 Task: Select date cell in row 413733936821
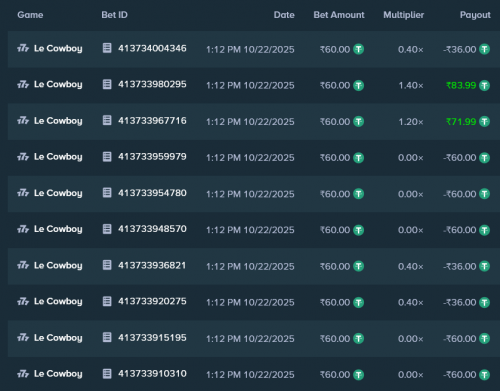pyautogui.click(x=250, y=267)
